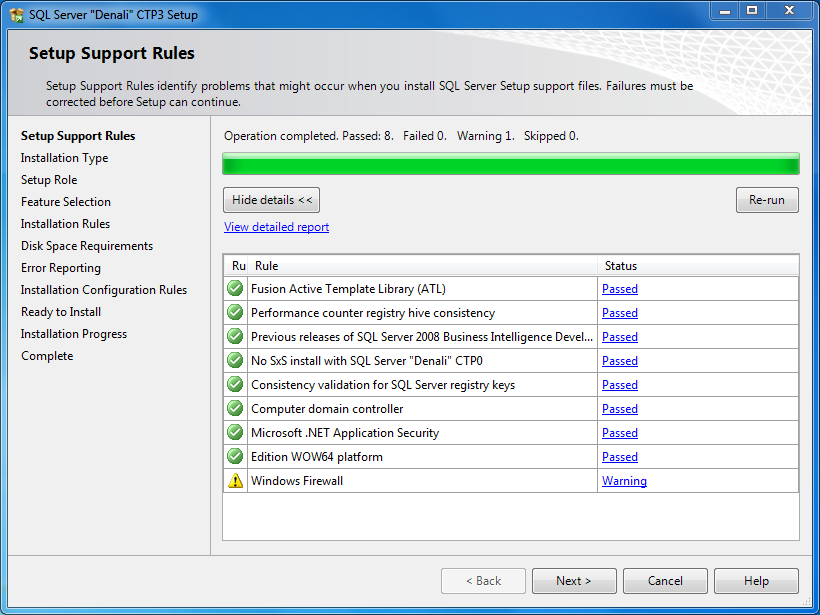This screenshot has width=820, height=615.
Task: Open the View detailed report link
Action: (x=277, y=227)
